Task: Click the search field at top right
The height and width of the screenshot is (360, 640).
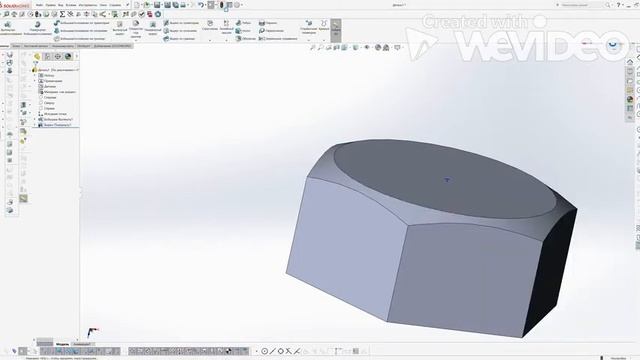Action: tap(582, 5)
